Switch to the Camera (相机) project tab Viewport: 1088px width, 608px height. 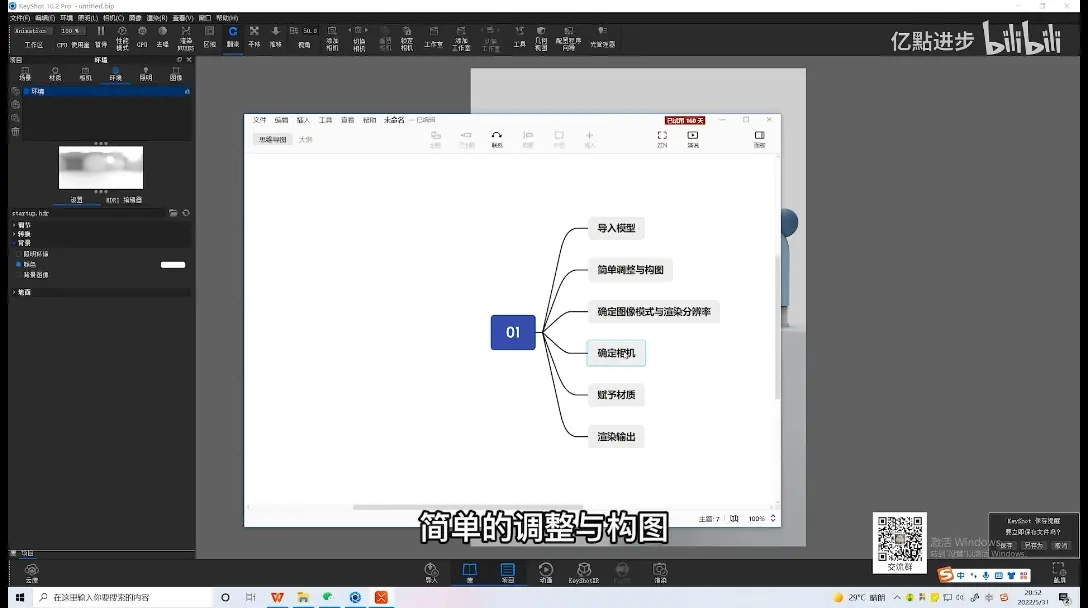(x=85, y=74)
